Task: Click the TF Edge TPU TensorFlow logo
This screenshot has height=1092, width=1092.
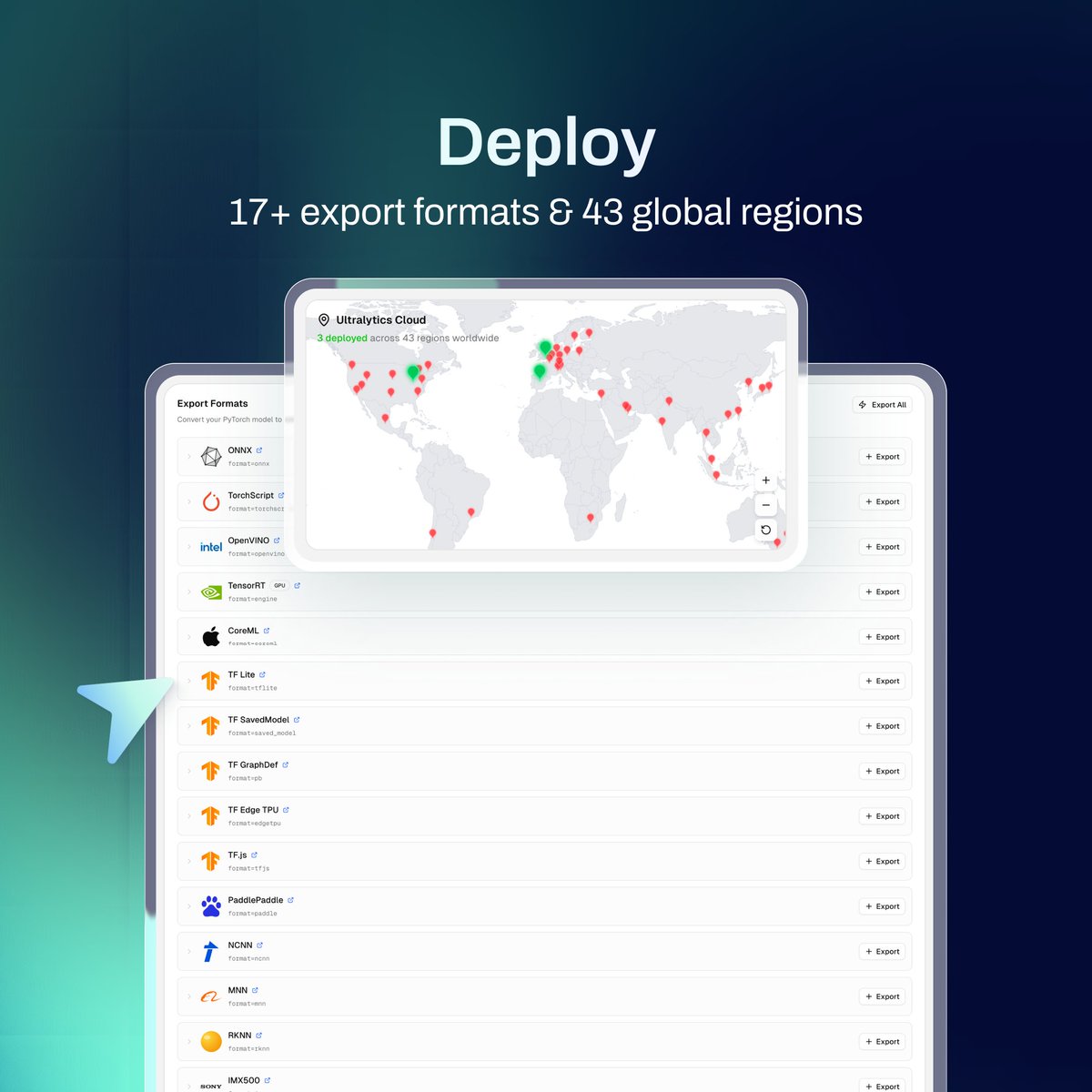Action: tap(211, 816)
